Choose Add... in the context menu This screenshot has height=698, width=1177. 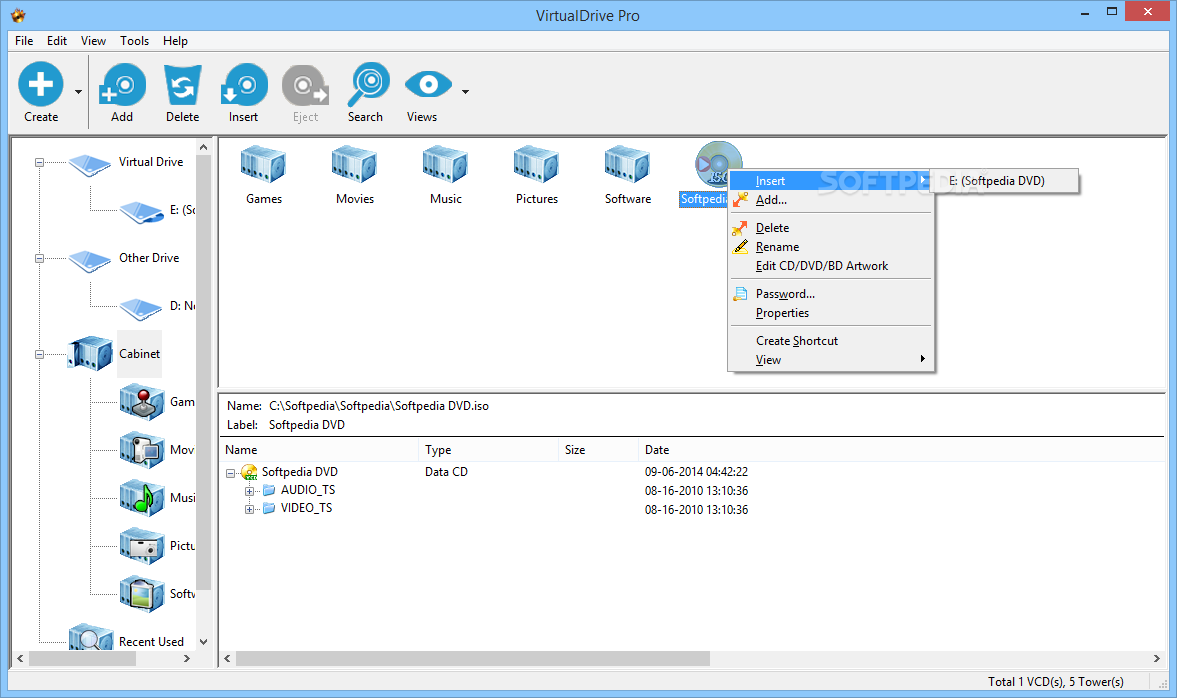coord(830,200)
